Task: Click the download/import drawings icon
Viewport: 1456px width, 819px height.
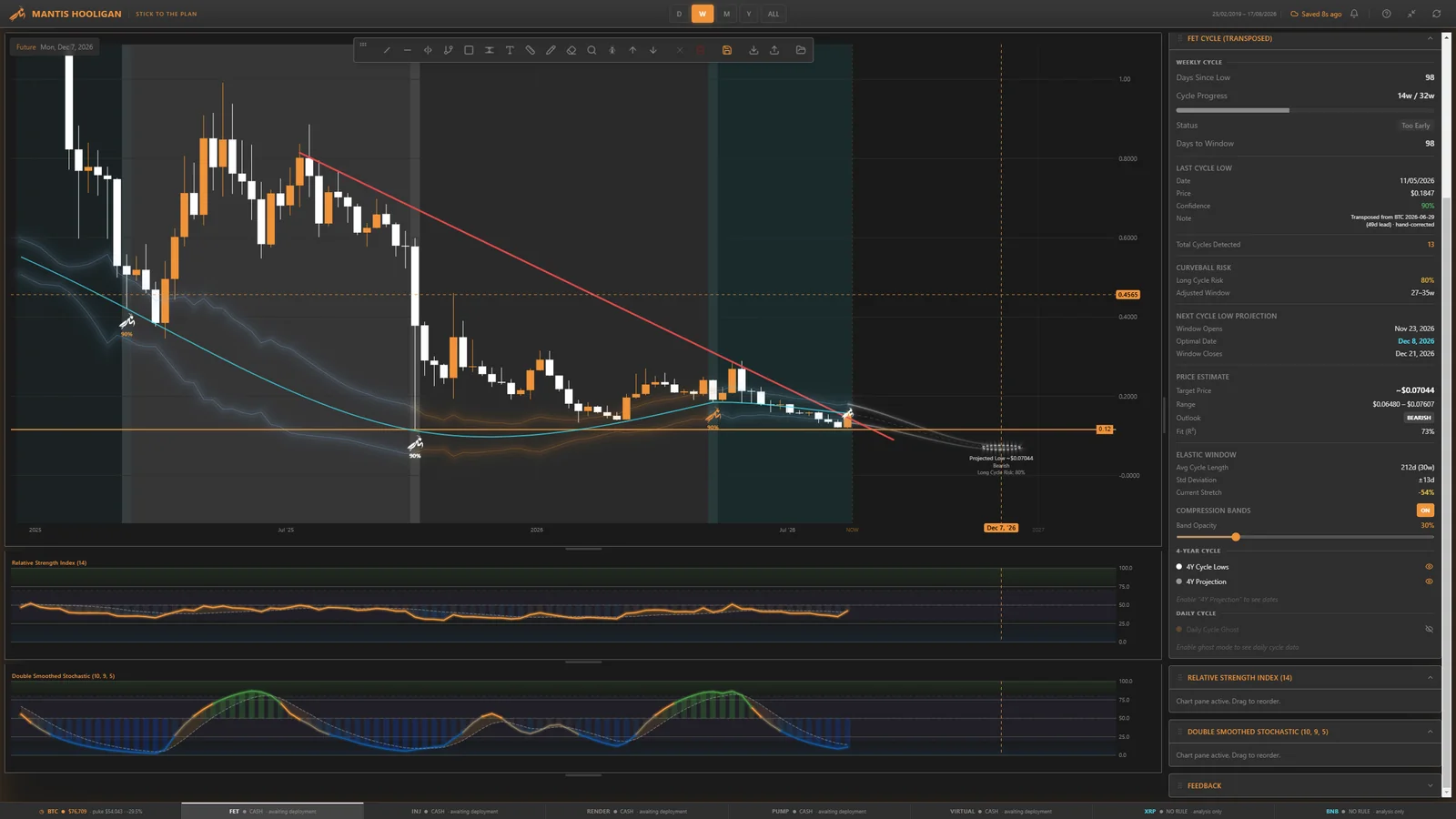Action: (x=753, y=50)
